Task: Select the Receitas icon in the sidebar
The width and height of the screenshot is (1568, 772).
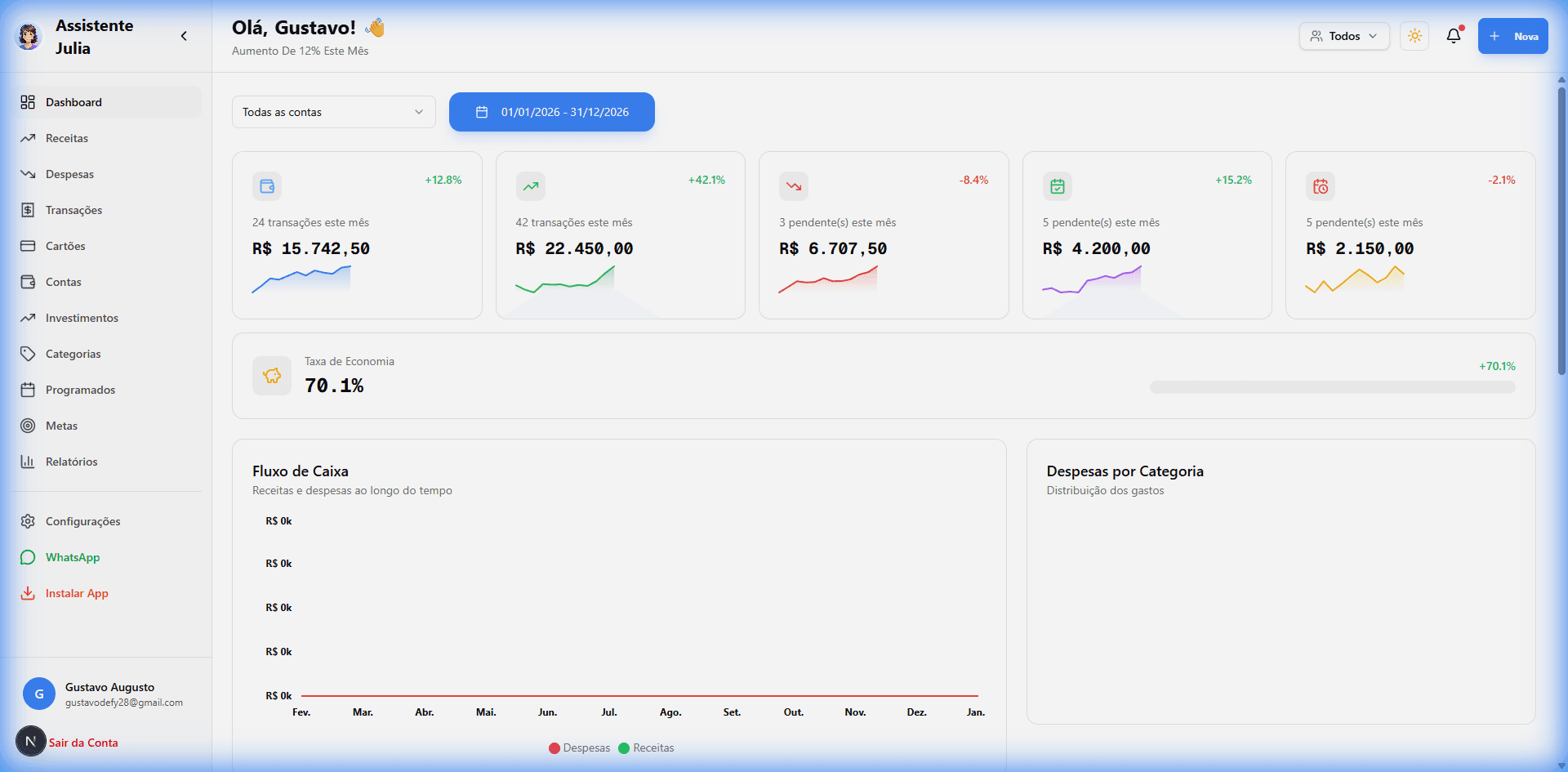Action: tap(28, 138)
